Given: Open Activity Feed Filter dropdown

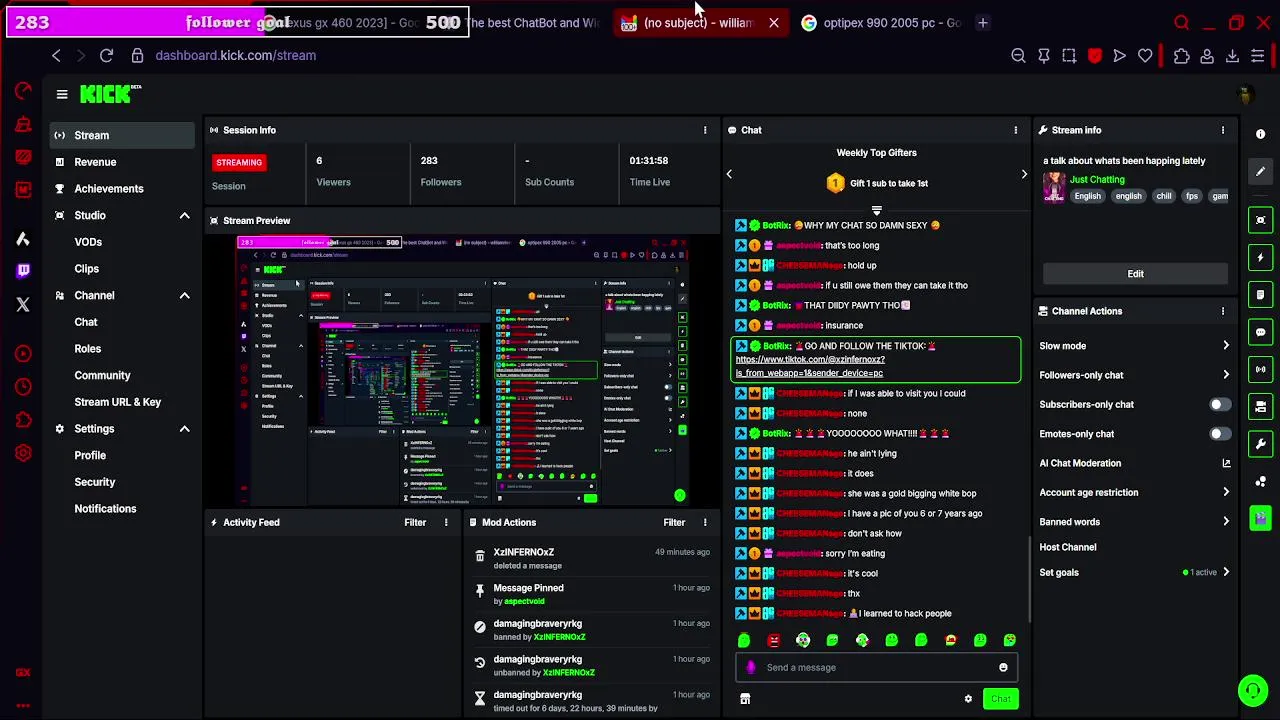Looking at the screenshot, I should pyautogui.click(x=415, y=522).
